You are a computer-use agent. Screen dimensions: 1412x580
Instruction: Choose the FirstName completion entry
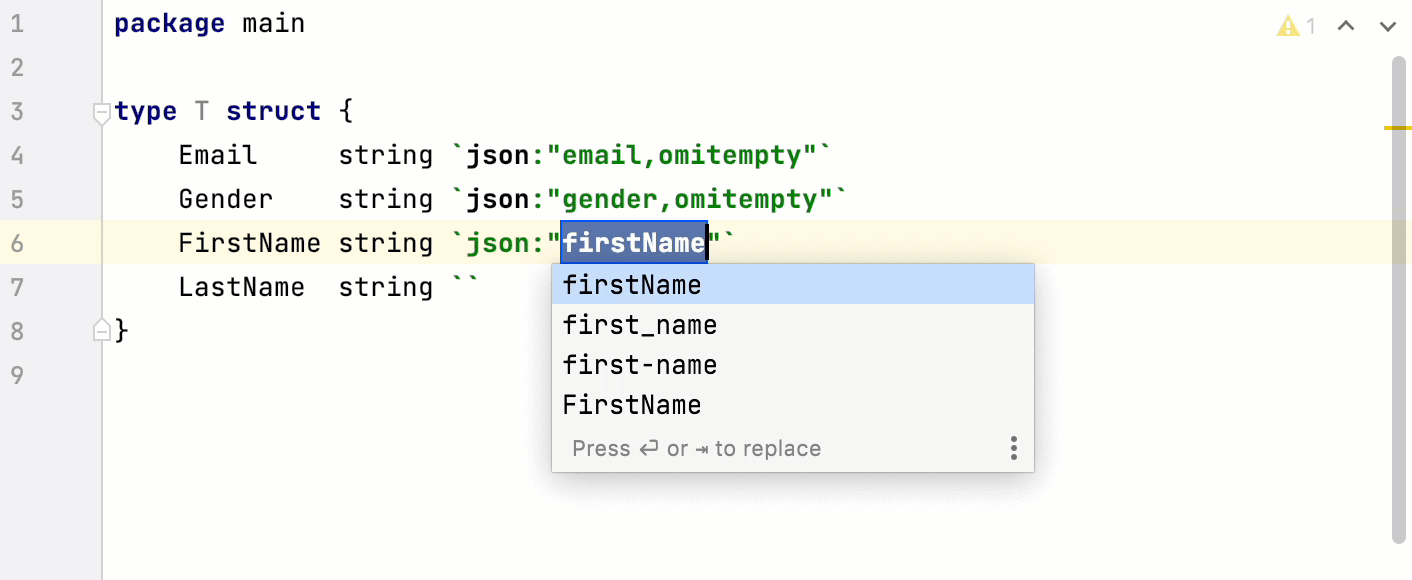click(631, 405)
